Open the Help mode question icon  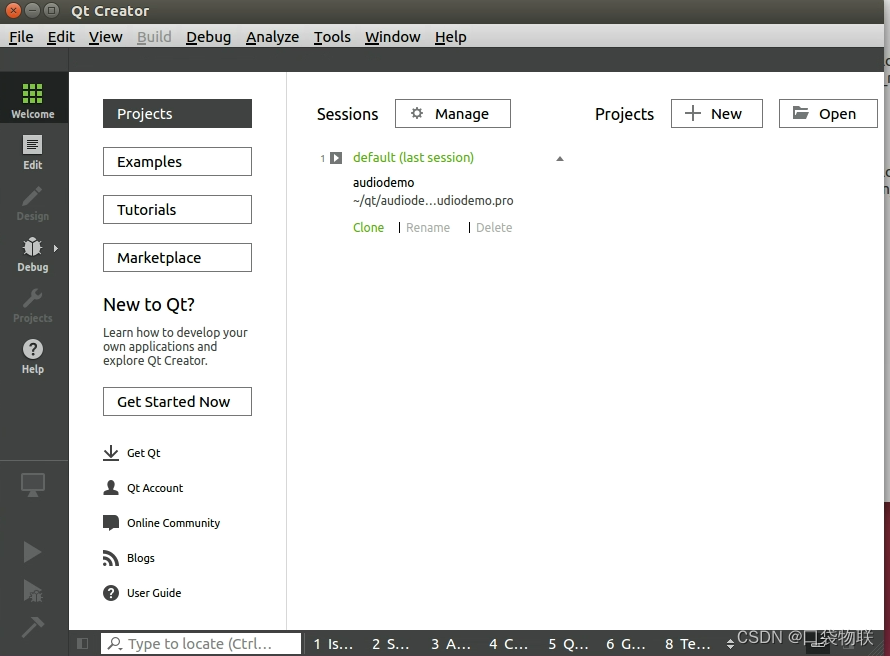tap(33, 349)
